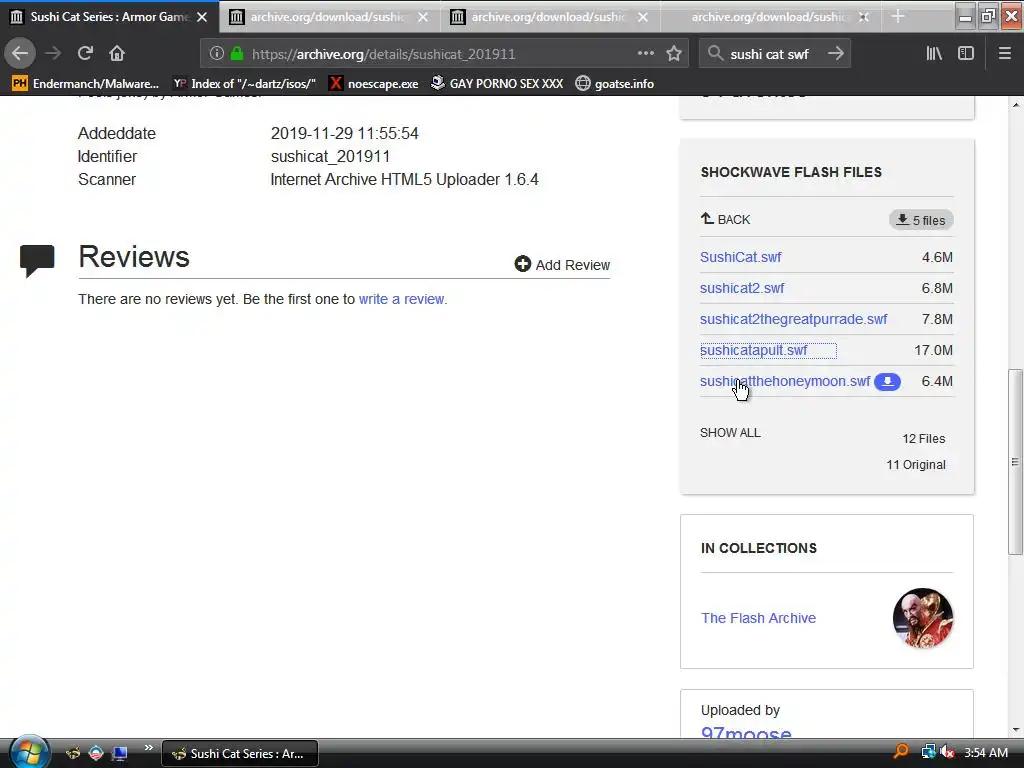Image resolution: width=1024 pixels, height=768 pixels.
Task: Click the search magnifier icon
Action: 716,53
